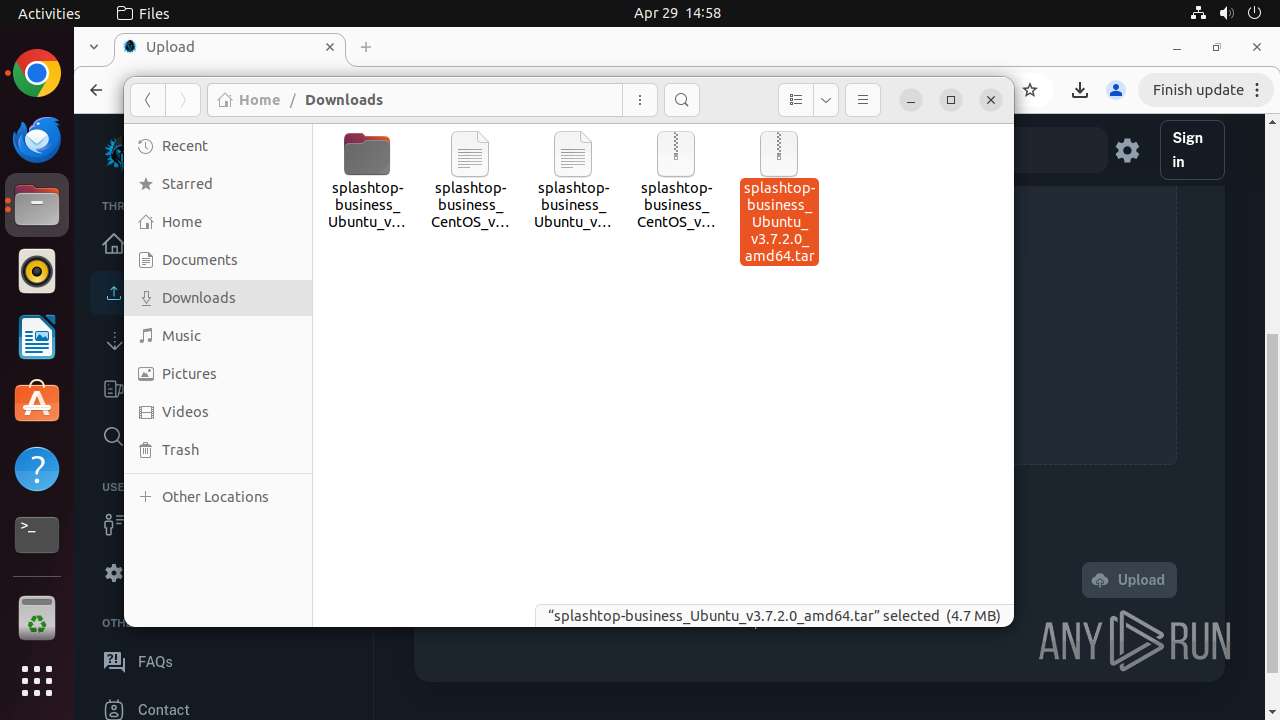1280x720 pixels.
Task: Open Rhythmbox music player from dock
Action: [37, 271]
